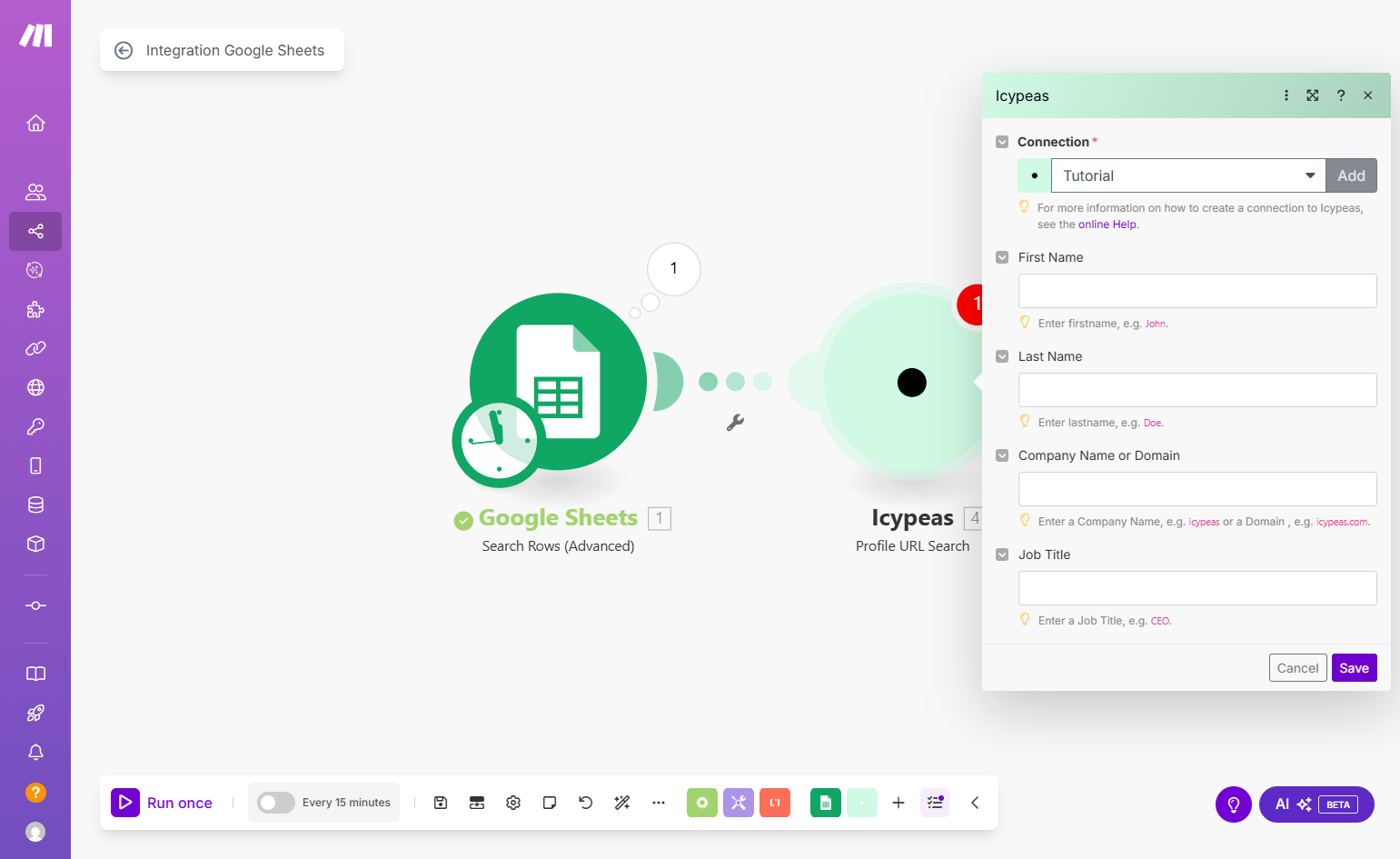Open the orange Text parser icon
This screenshot has height=859, width=1400.
[775, 803]
